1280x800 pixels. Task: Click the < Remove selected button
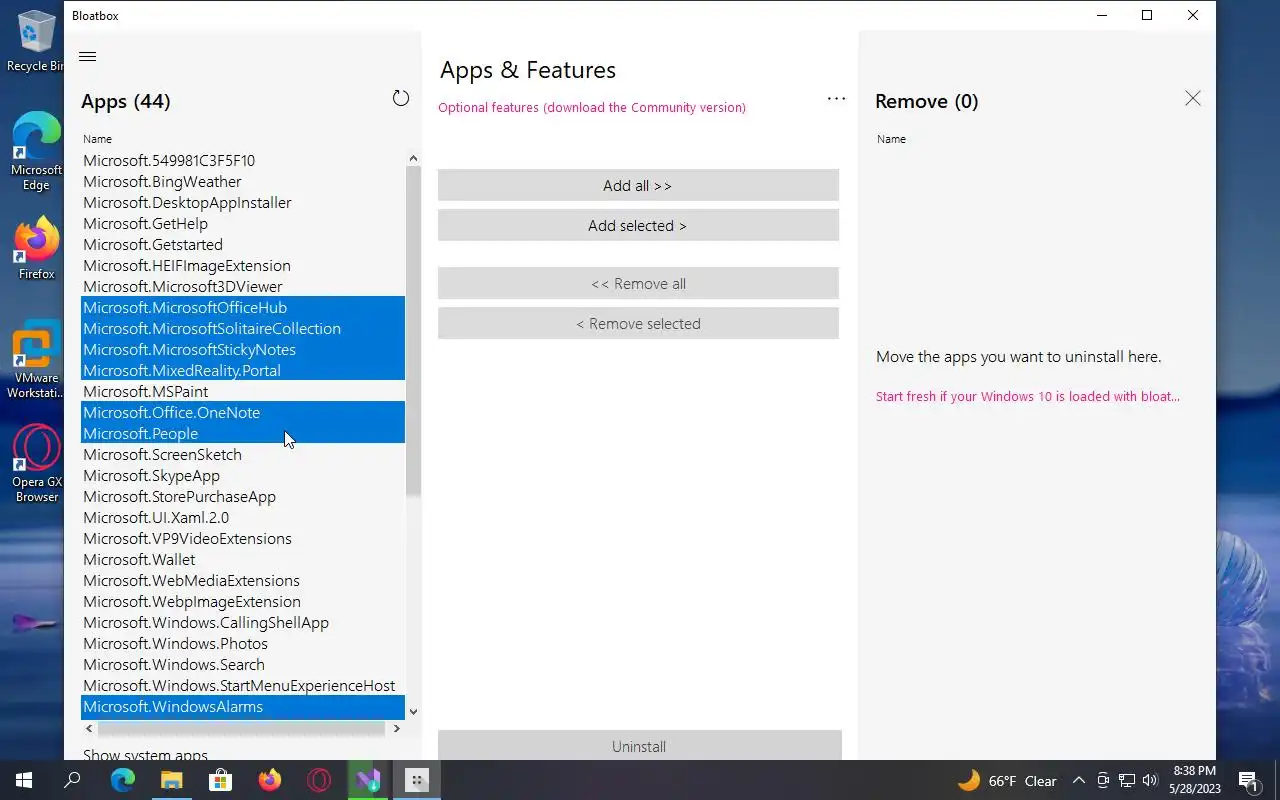pyautogui.click(x=638, y=323)
